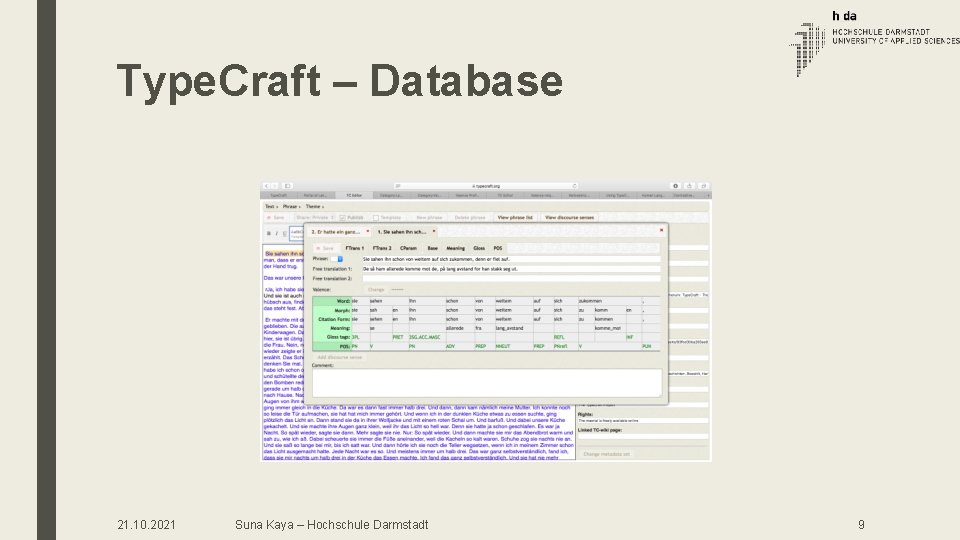
Task: Click the Change metadata set button
Action: click(606, 454)
